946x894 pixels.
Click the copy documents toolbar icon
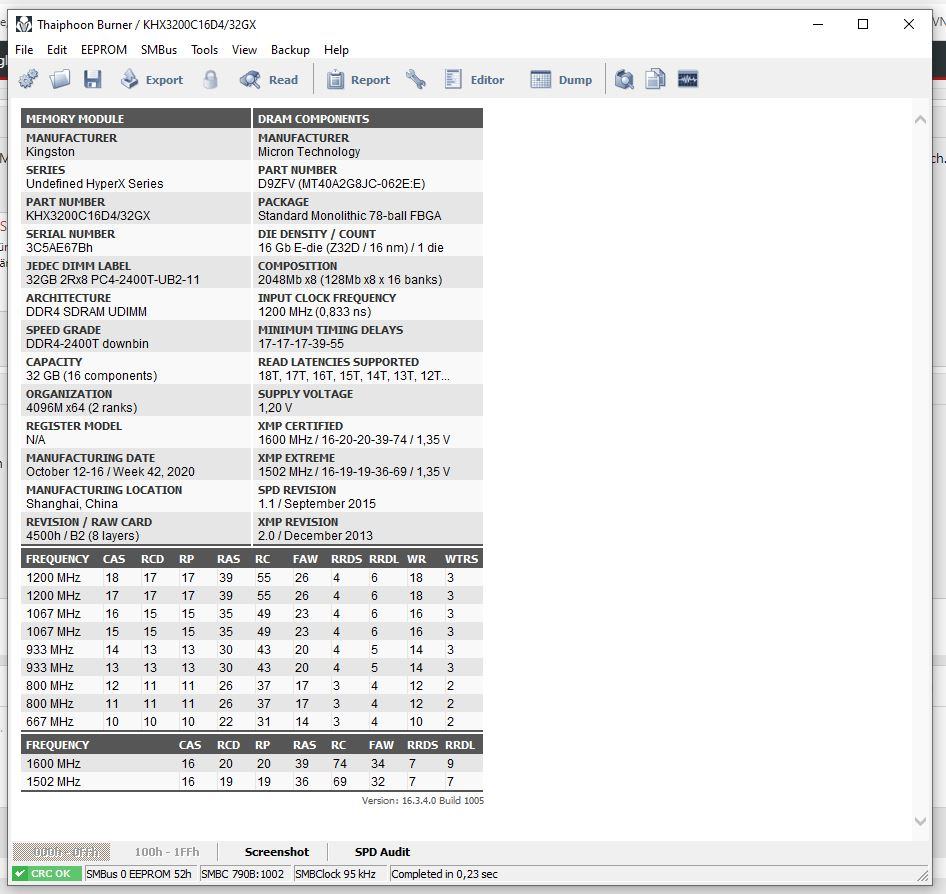655,79
